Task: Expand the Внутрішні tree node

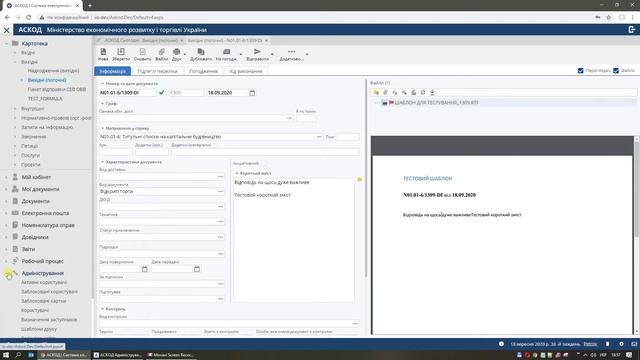Action: point(15,109)
